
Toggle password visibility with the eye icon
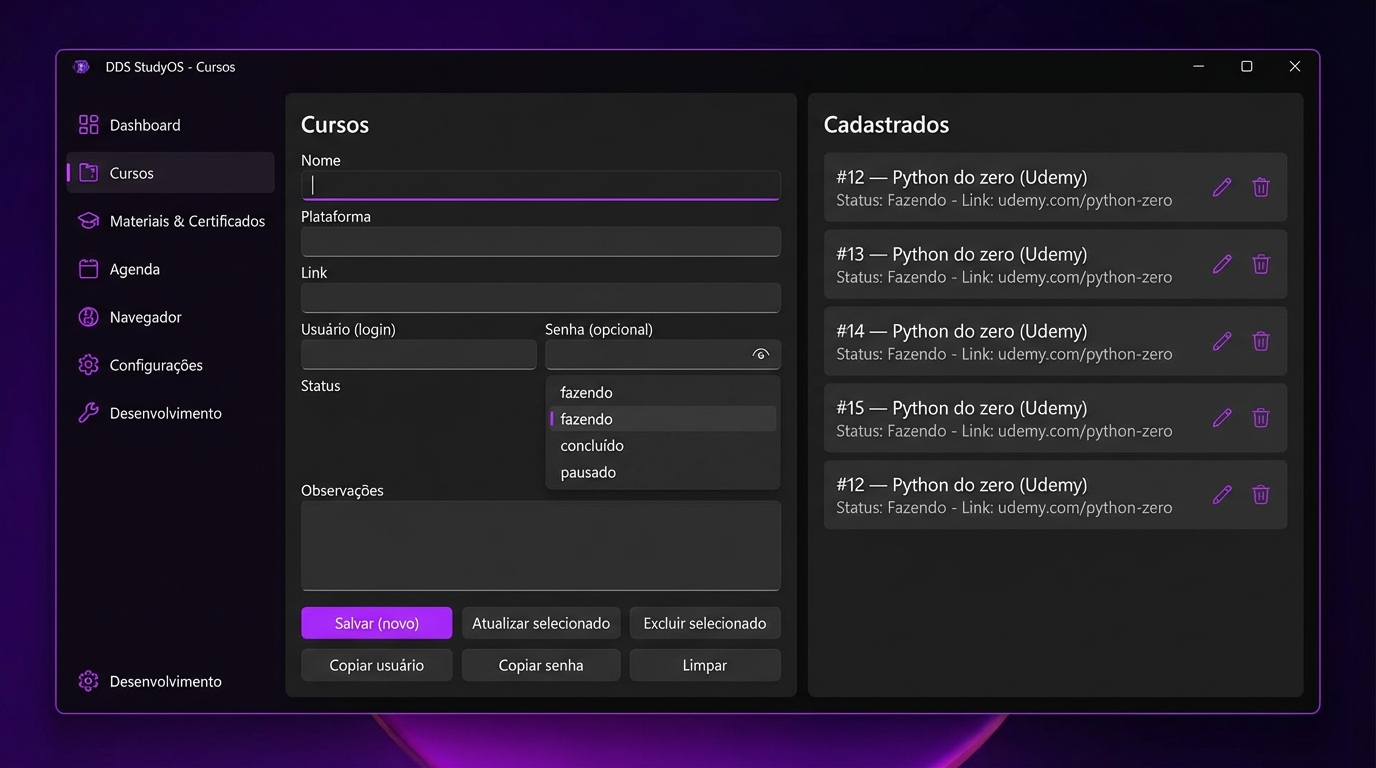pos(760,354)
